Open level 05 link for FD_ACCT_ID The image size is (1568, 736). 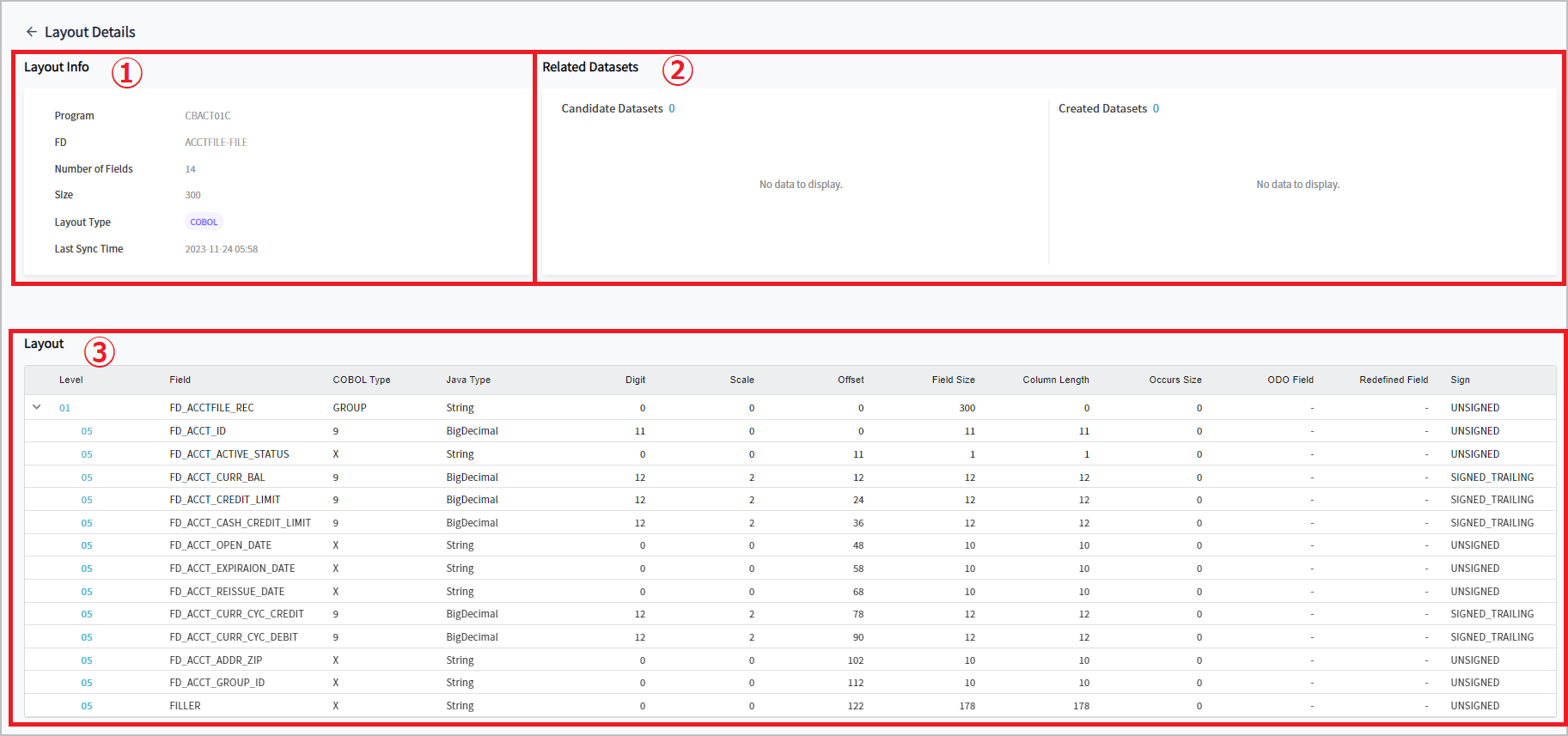point(87,431)
